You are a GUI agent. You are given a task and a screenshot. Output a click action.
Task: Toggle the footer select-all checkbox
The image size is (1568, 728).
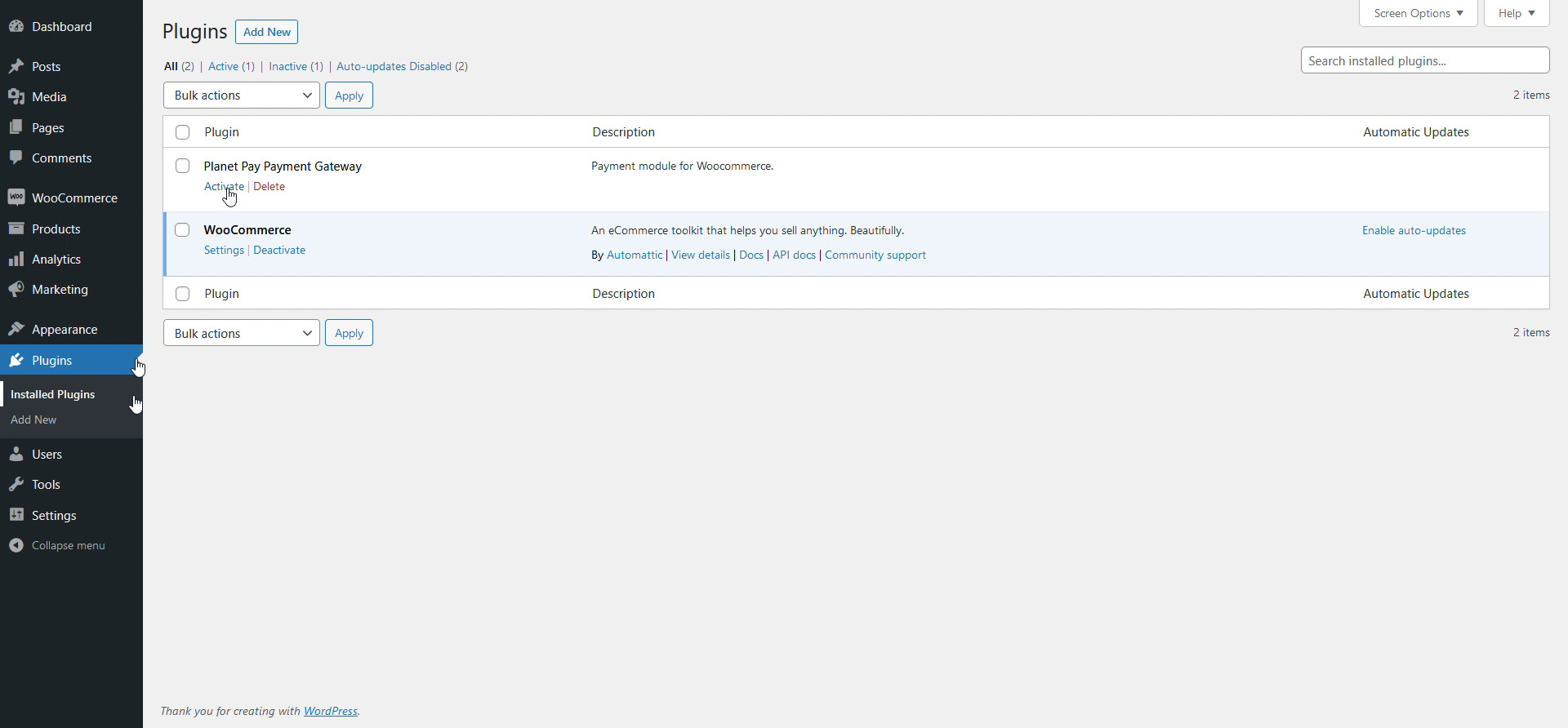pos(182,294)
